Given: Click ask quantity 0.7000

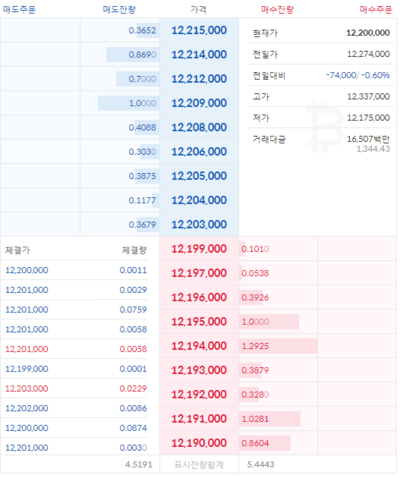Looking at the screenshot, I should 142,79.
